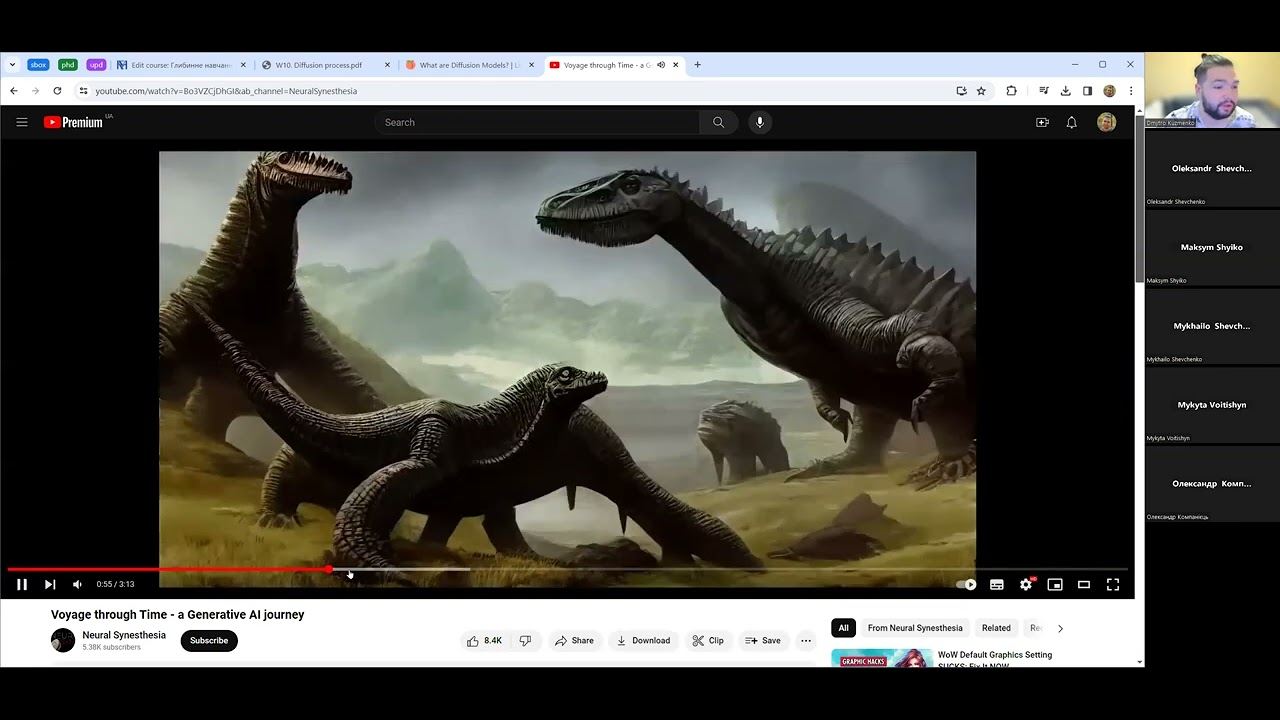1280x720 pixels.
Task: Open a new browser tab
Action: tap(698, 65)
